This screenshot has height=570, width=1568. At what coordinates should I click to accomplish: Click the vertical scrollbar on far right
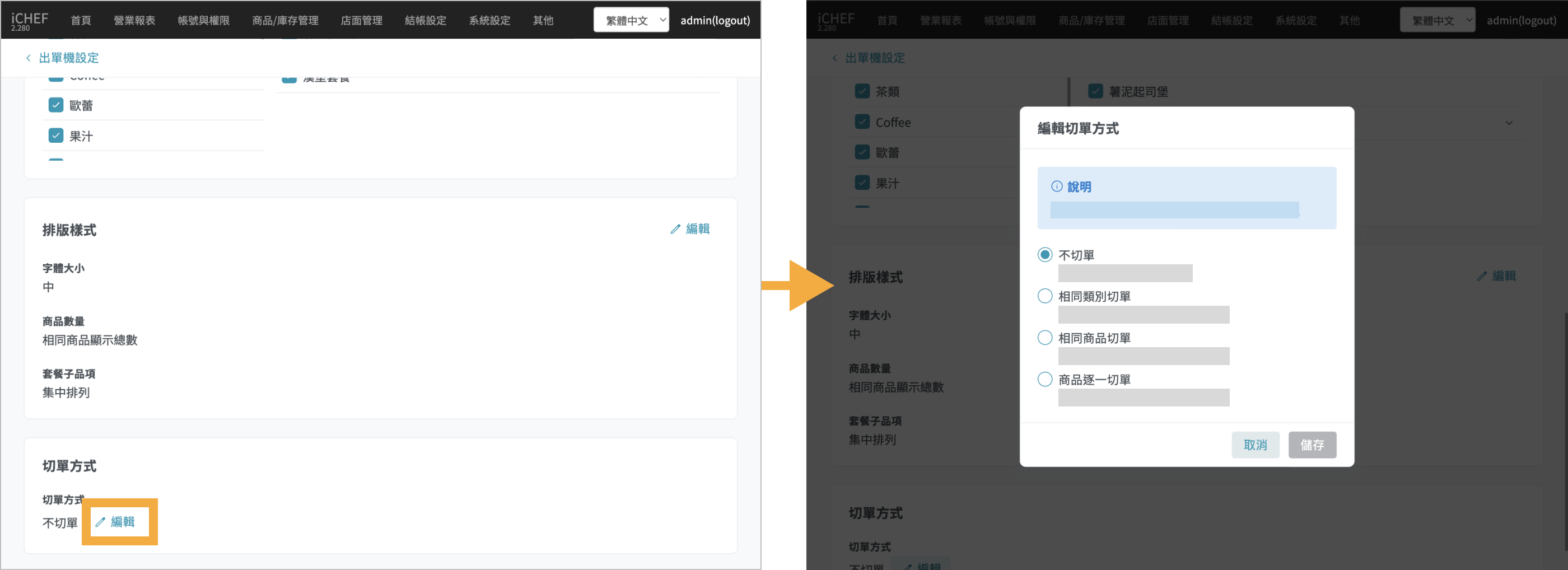1564,426
